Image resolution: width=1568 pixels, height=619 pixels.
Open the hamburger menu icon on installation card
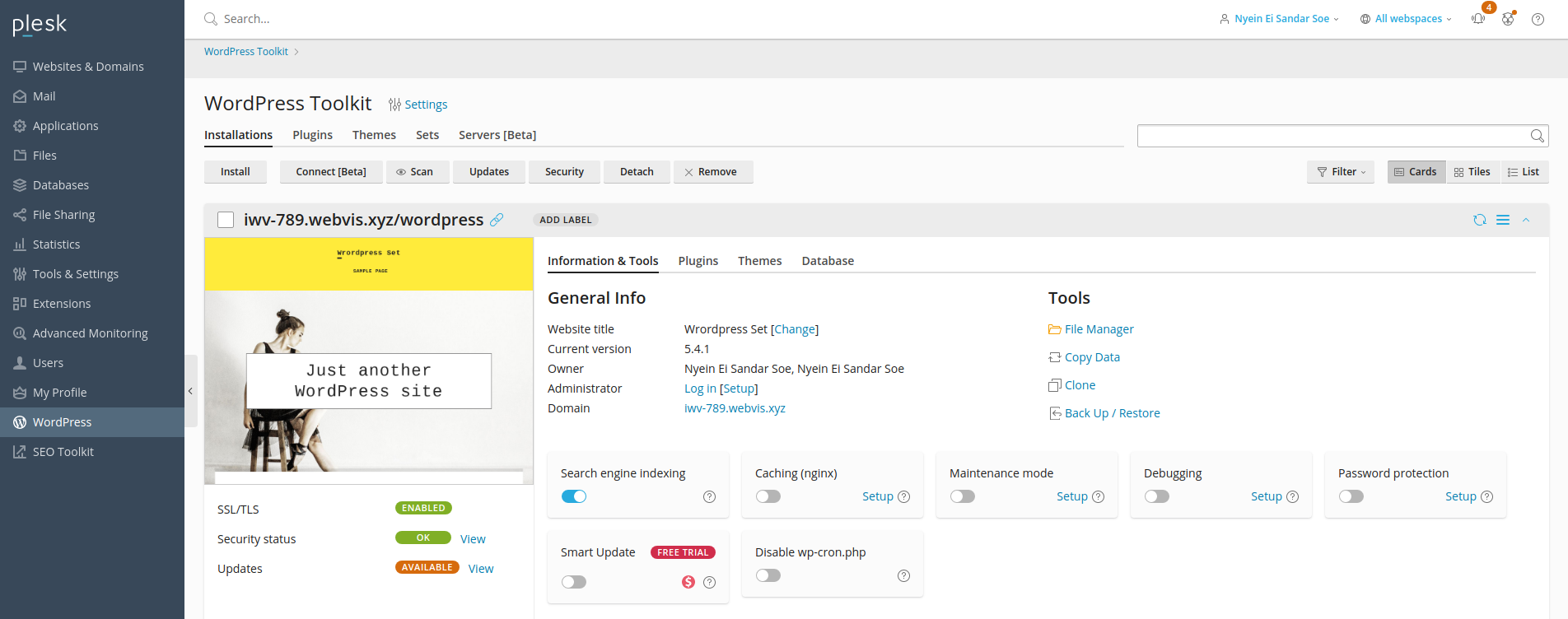(1503, 220)
